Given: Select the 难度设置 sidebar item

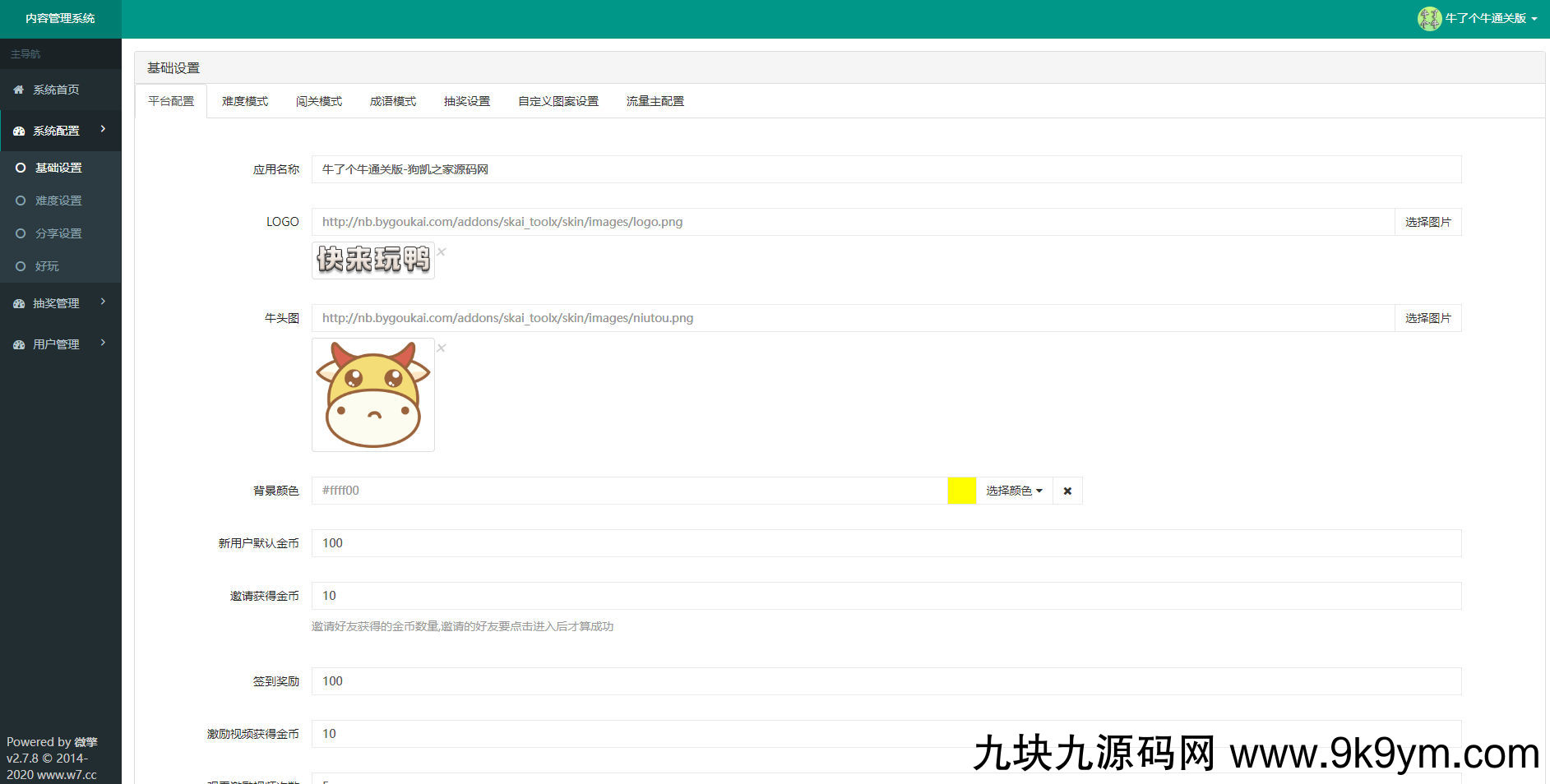Looking at the screenshot, I should [58, 201].
